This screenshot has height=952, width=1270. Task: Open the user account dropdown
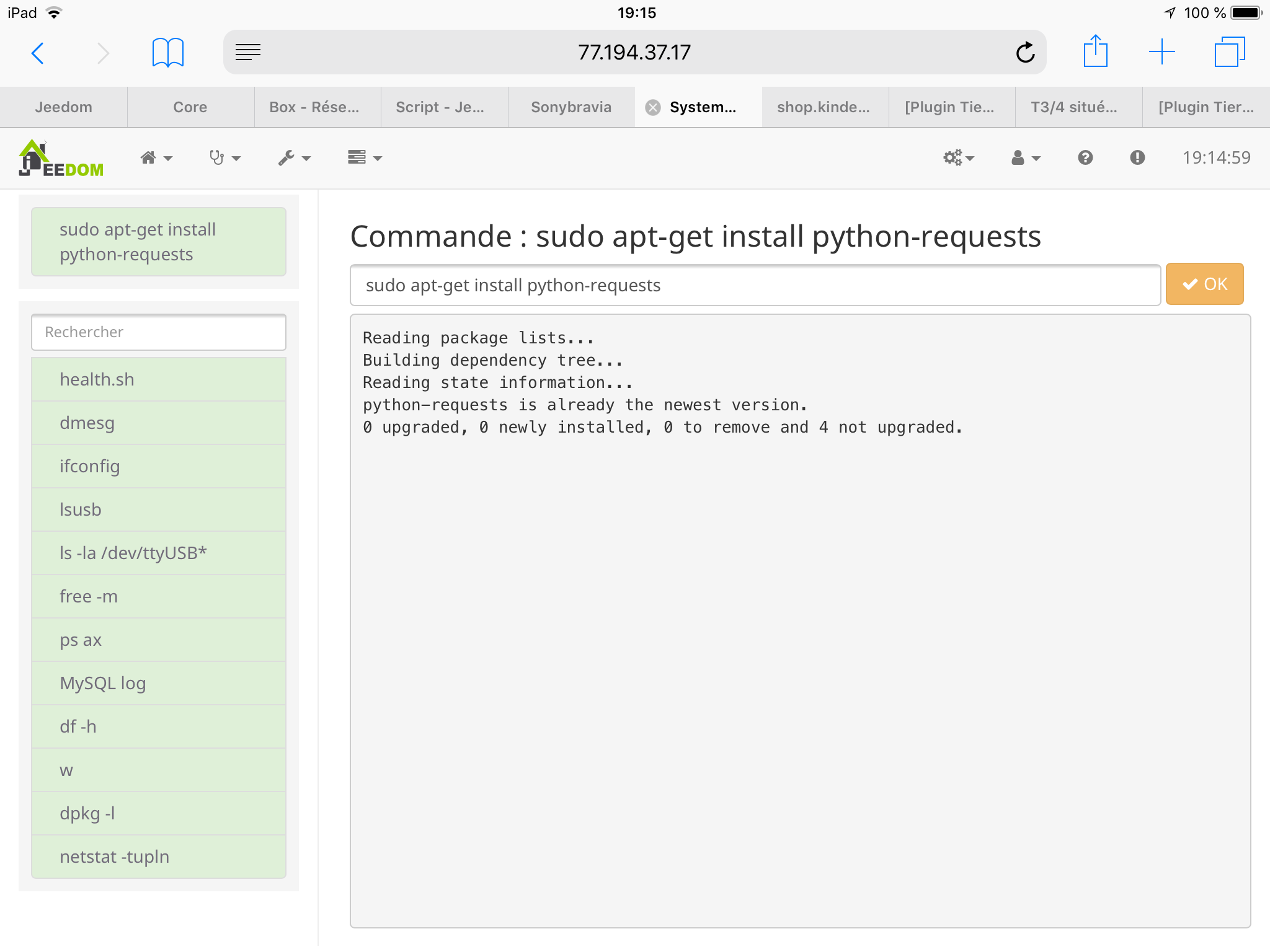pyautogui.click(x=1026, y=158)
